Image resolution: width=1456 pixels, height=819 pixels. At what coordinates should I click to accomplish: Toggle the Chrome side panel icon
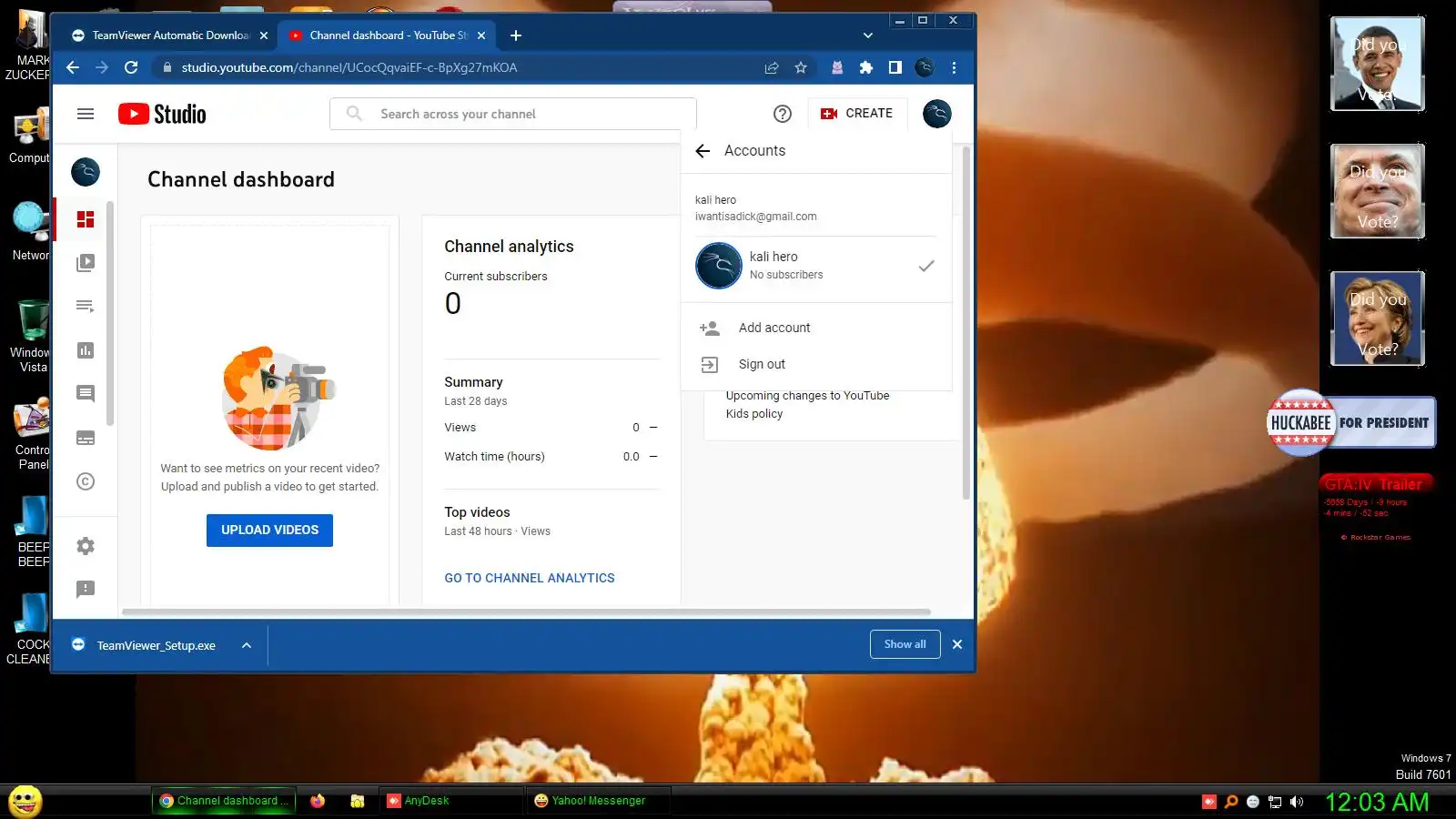tap(895, 67)
